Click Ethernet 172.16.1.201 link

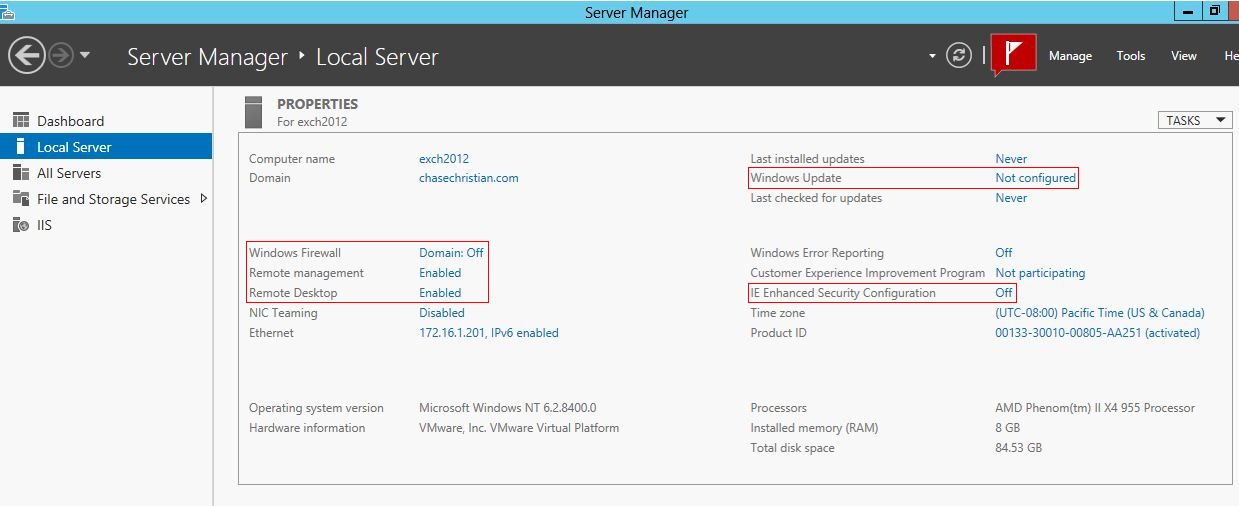(x=489, y=333)
